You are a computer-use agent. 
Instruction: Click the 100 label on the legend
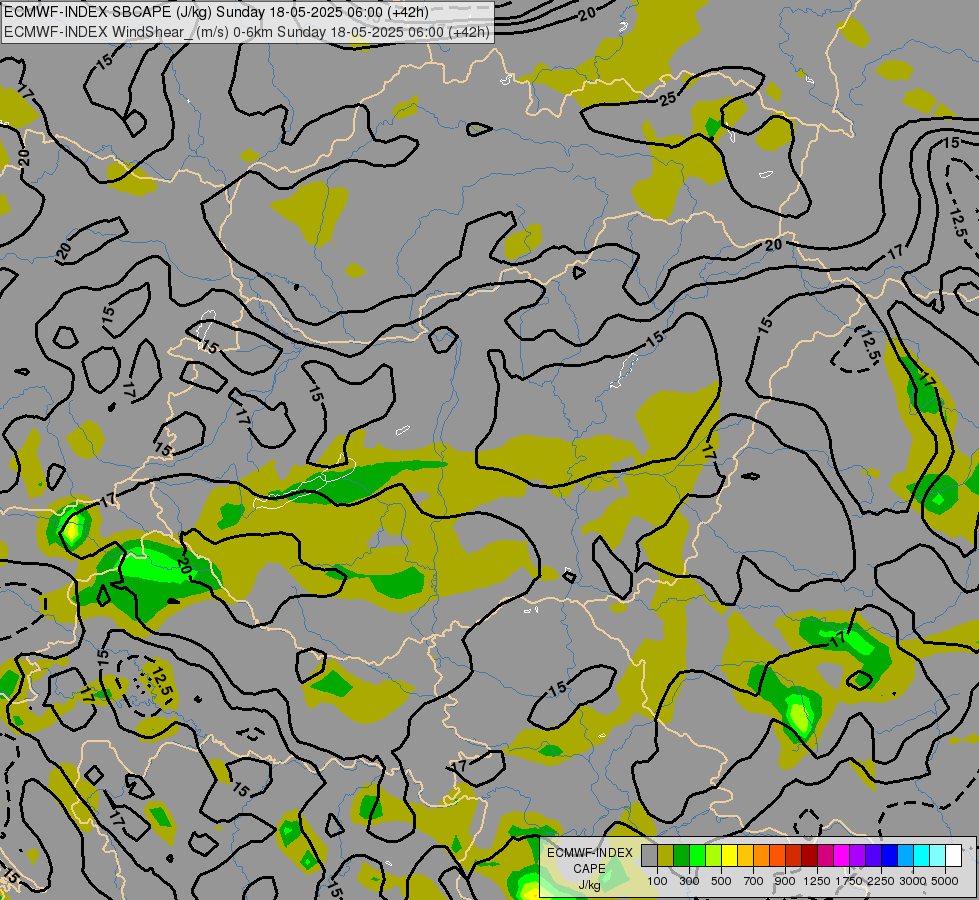pyautogui.click(x=657, y=881)
